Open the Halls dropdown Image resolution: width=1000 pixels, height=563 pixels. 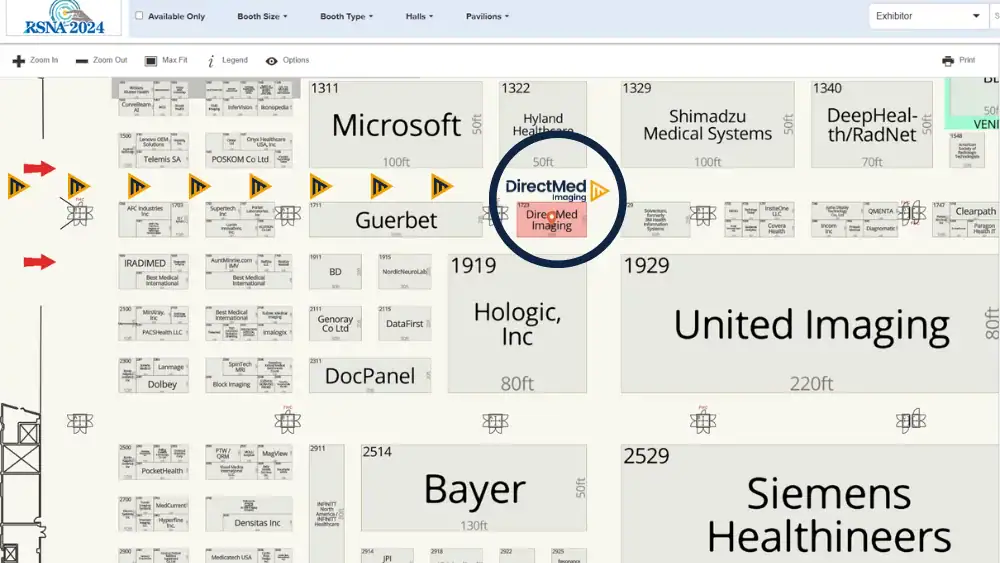click(x=419, y=16)
